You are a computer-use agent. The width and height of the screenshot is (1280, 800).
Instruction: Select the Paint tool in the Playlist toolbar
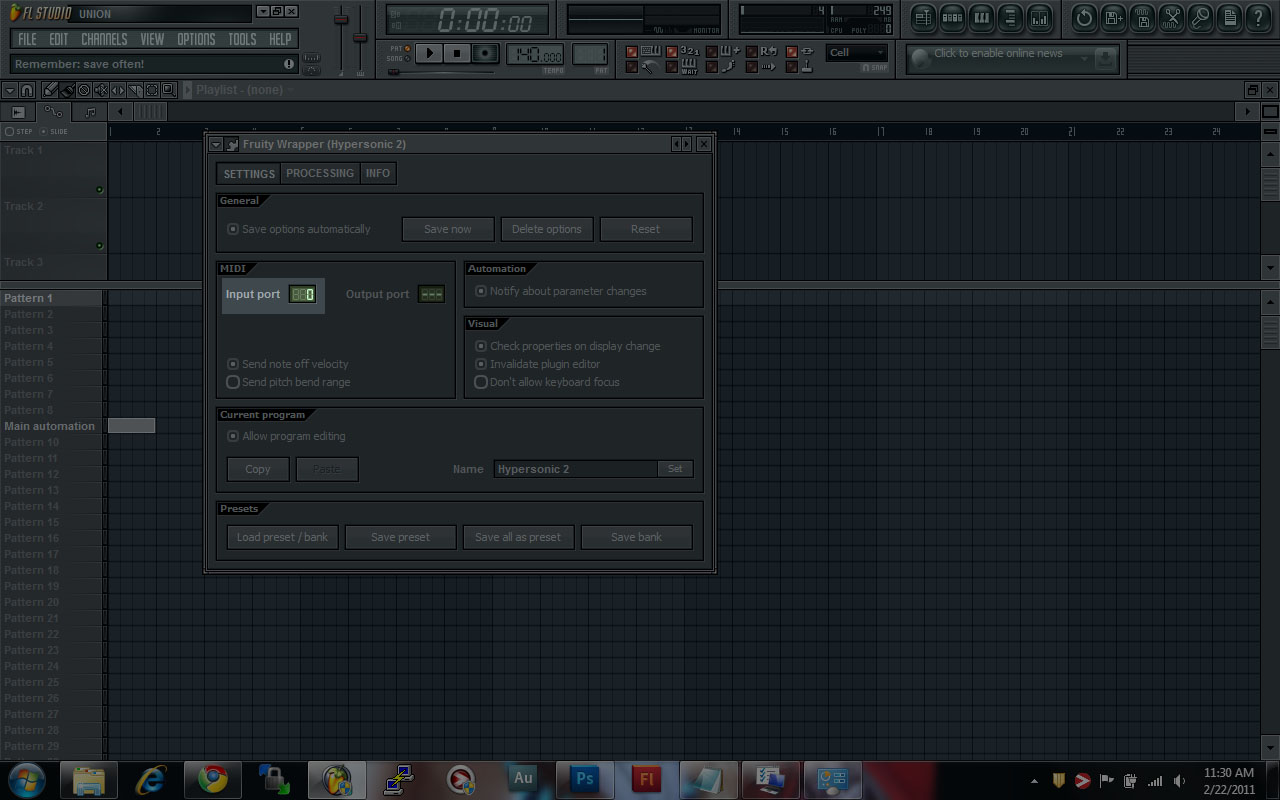[x=66, y=90]
